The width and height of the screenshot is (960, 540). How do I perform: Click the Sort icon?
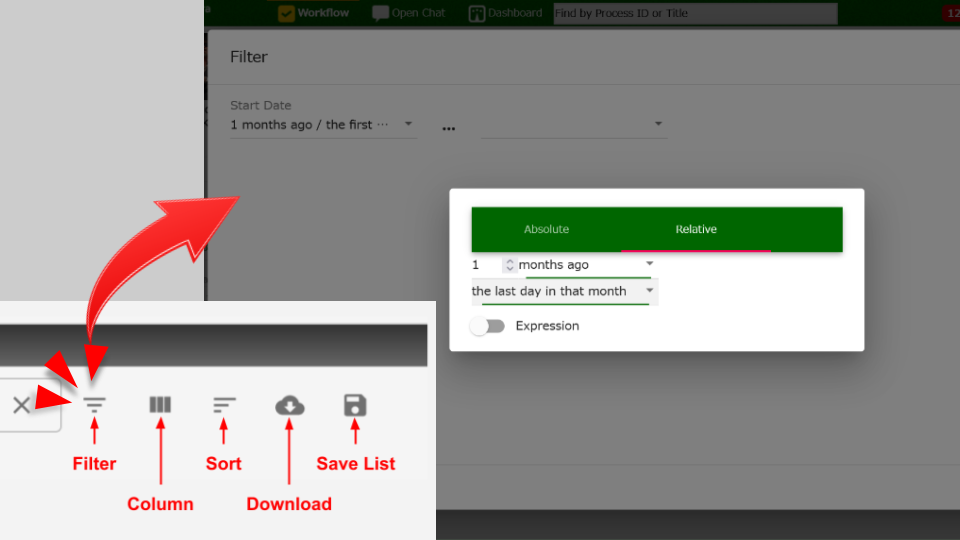[224, 405]
